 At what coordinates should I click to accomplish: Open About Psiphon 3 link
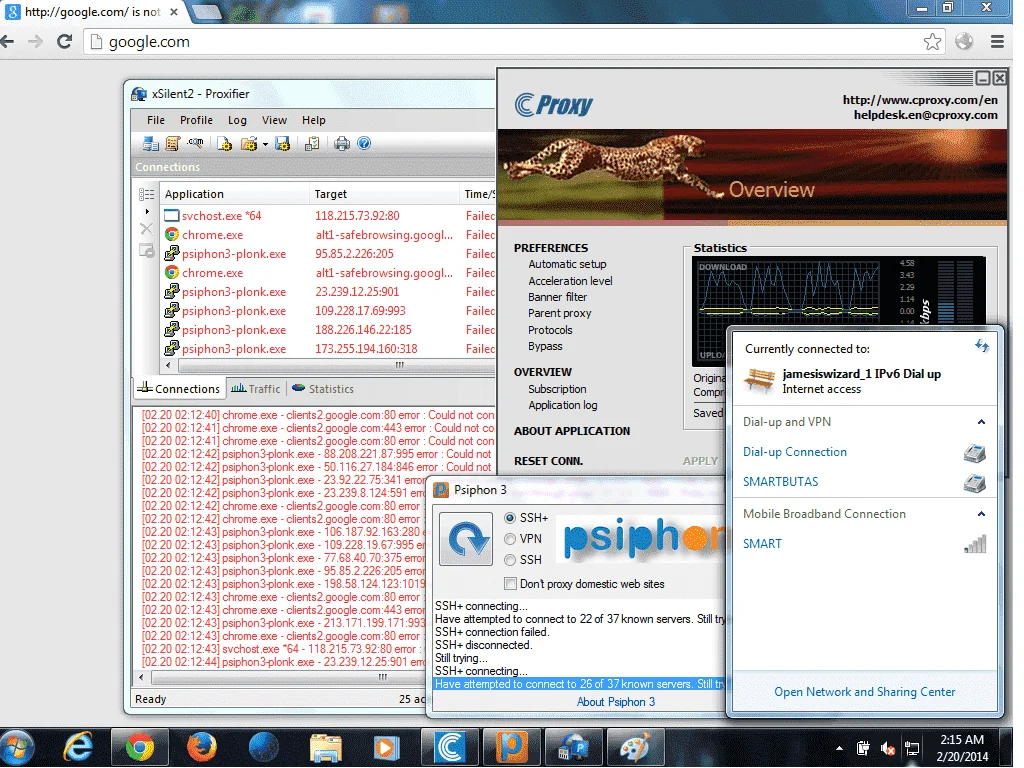[x=615, y=701]
